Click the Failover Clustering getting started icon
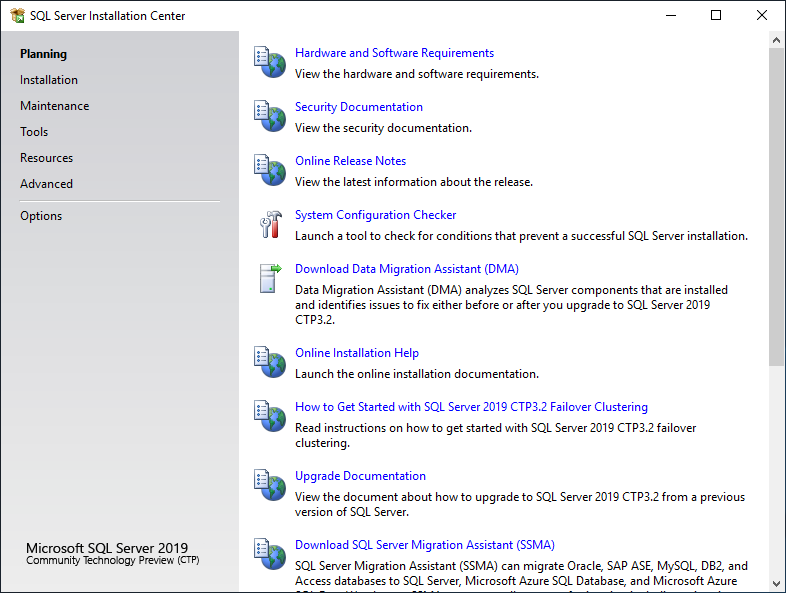The image size is (786, 593). click(270, 416)
